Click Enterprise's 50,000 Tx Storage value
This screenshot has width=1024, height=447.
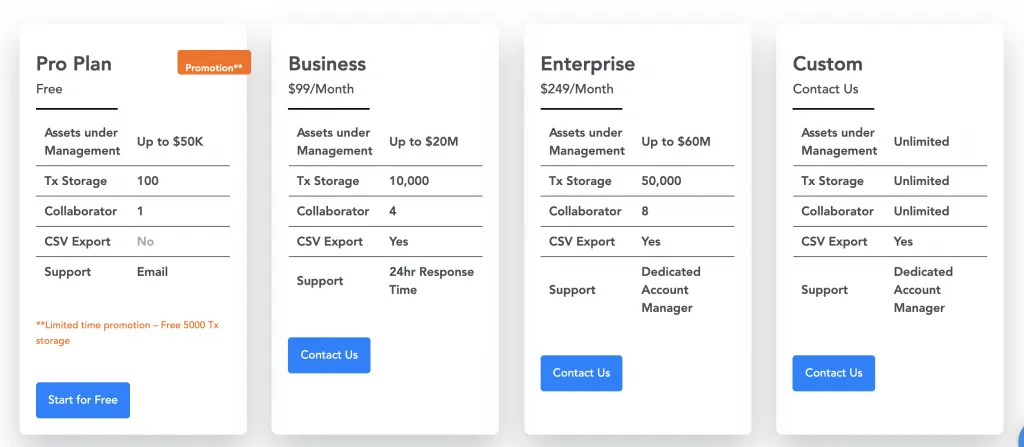tap(662, 181)
